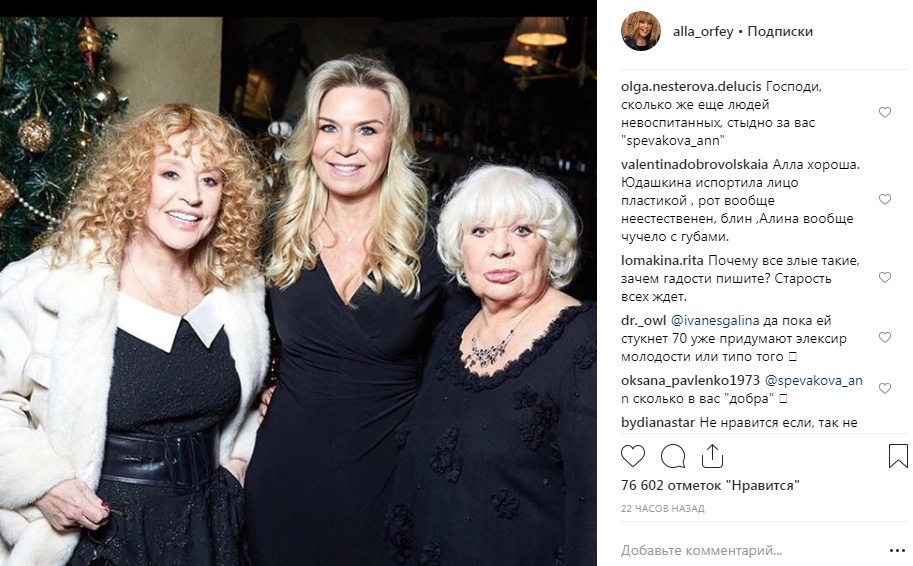Like valentinadobrovolskaia comment heart
The image size is (913, 566).
(884, 200)
